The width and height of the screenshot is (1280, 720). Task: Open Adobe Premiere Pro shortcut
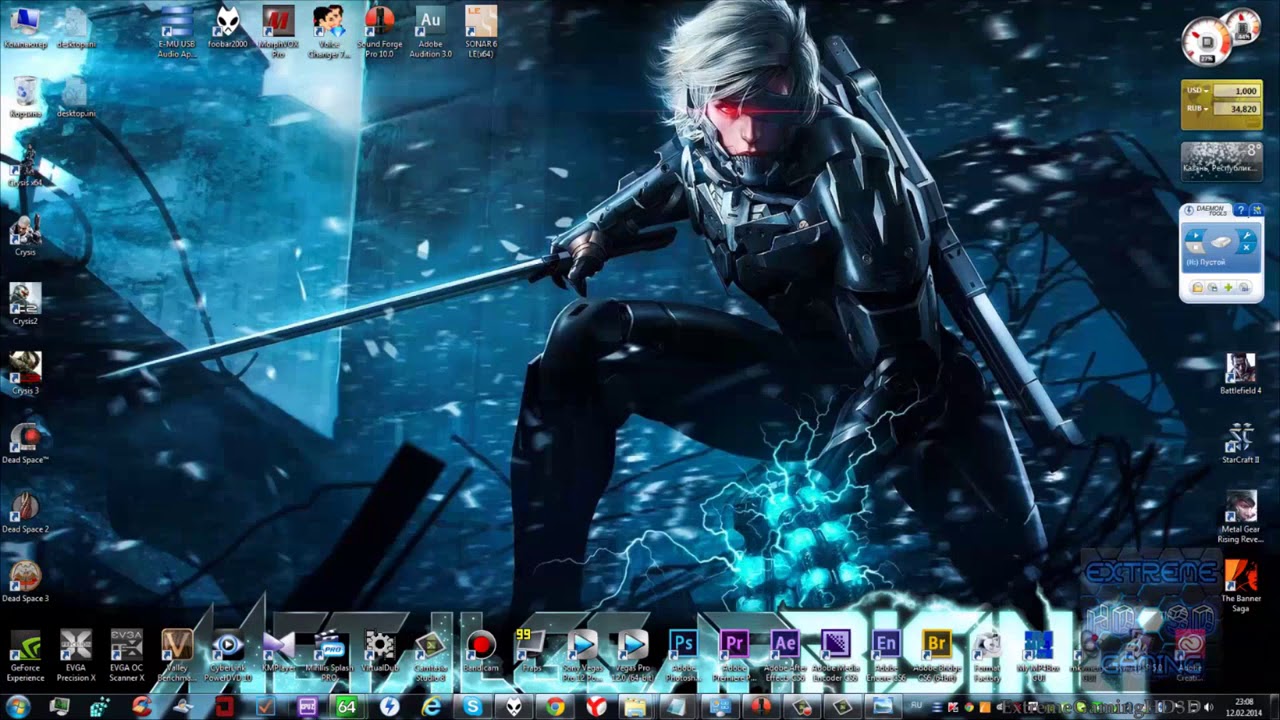coord(734,655)
